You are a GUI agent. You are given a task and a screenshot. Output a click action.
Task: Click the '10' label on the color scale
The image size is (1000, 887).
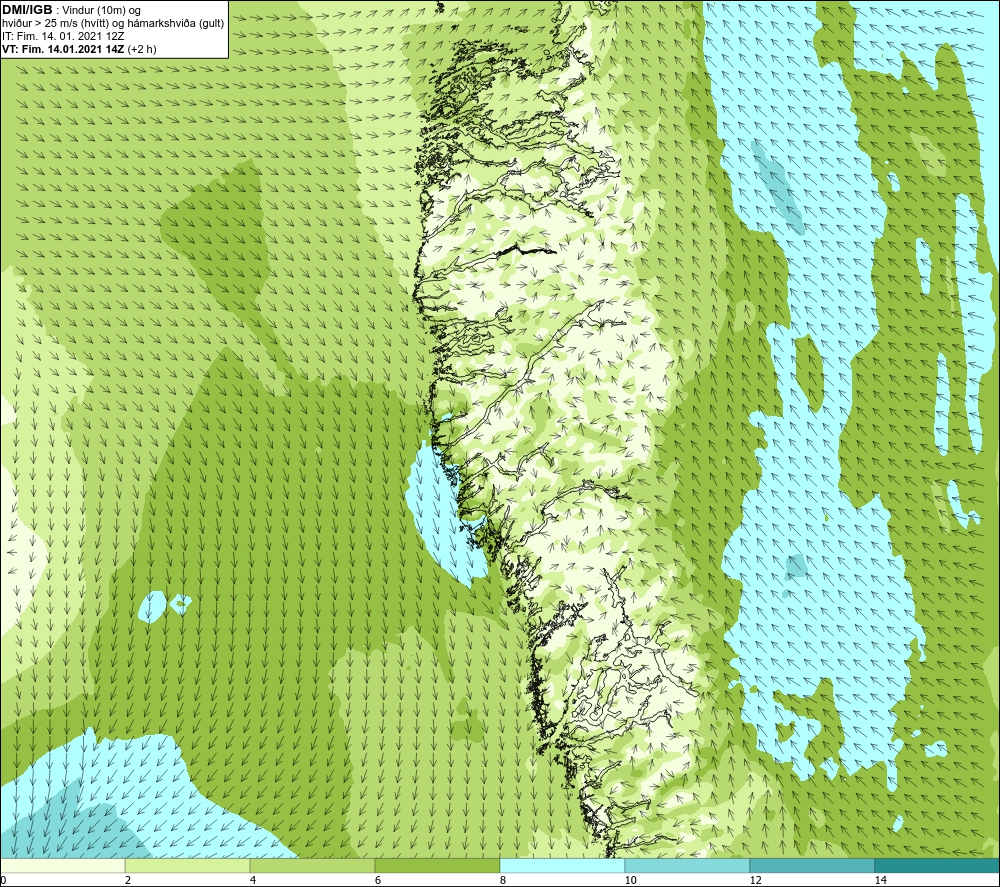(x=631, y=881)
